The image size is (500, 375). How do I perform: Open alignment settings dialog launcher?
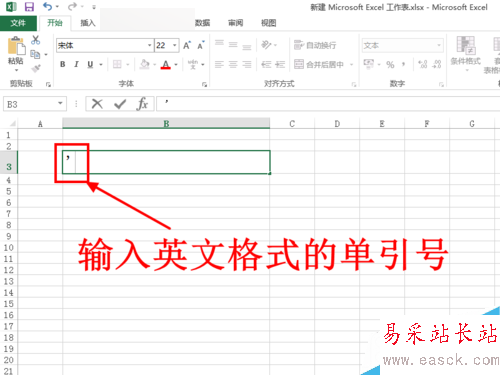pyautogui.click(x=354, y=85)
